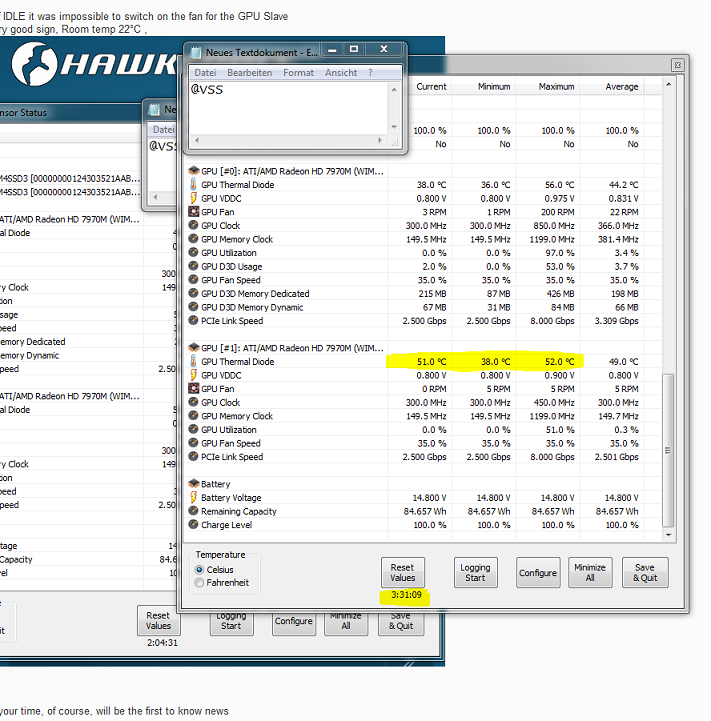
Task: Click Save & Quit in back sensor window
Action: pyautogui.click(x=401, y=623)
